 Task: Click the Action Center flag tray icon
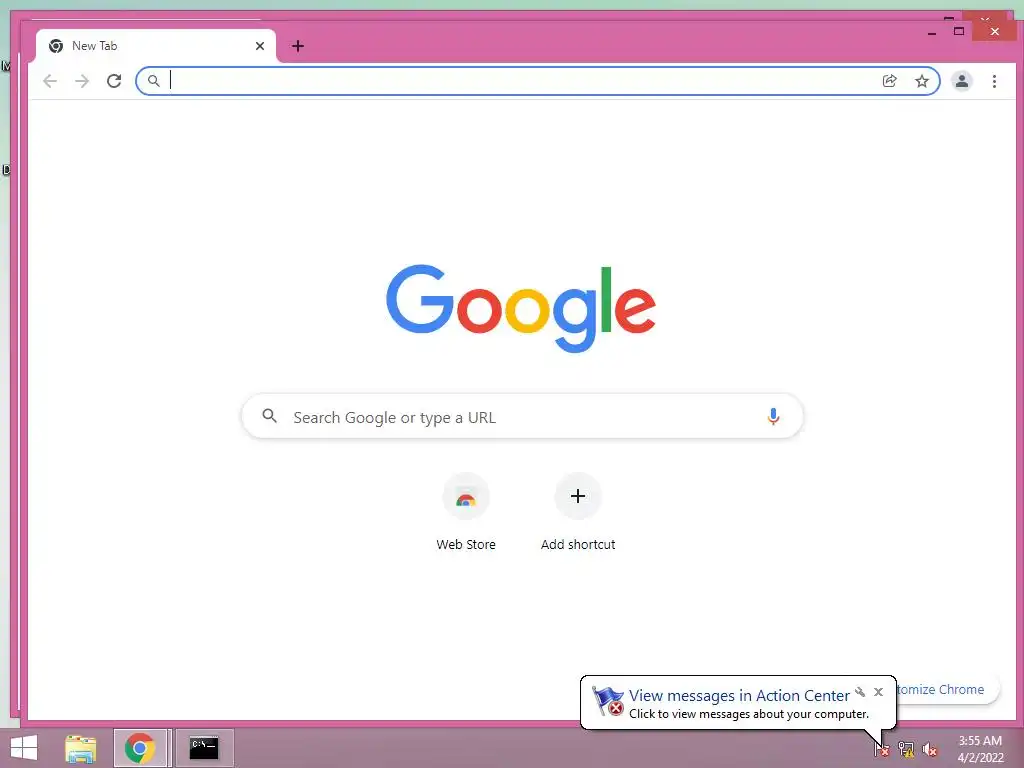click(x=882, y=749)
